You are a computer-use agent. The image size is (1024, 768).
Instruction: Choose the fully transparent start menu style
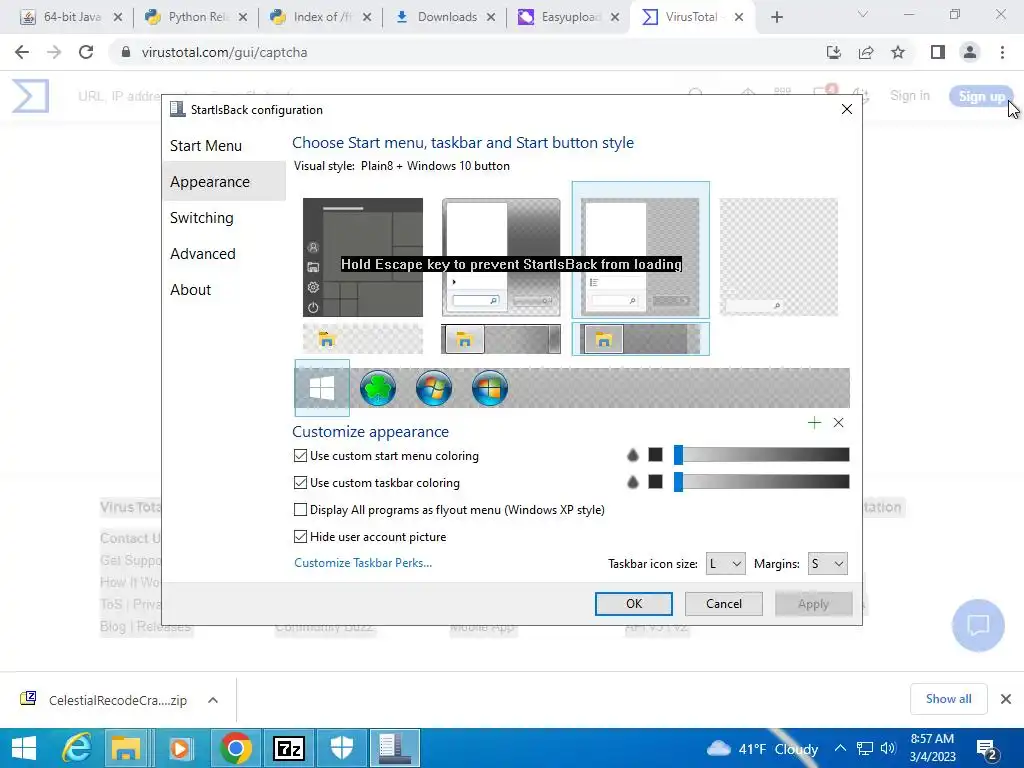point(778,257)
